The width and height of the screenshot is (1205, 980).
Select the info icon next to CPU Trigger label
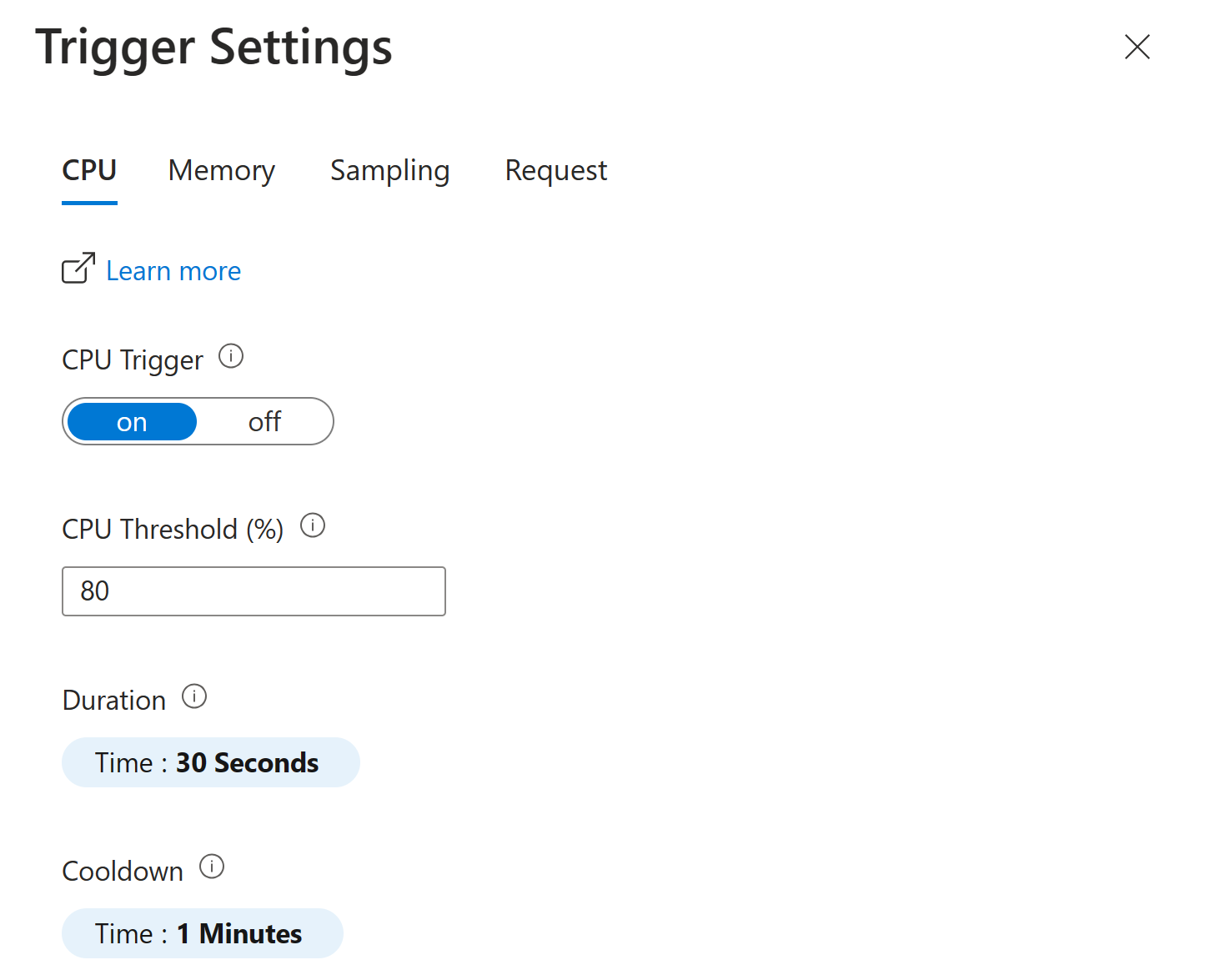point(231,355)
